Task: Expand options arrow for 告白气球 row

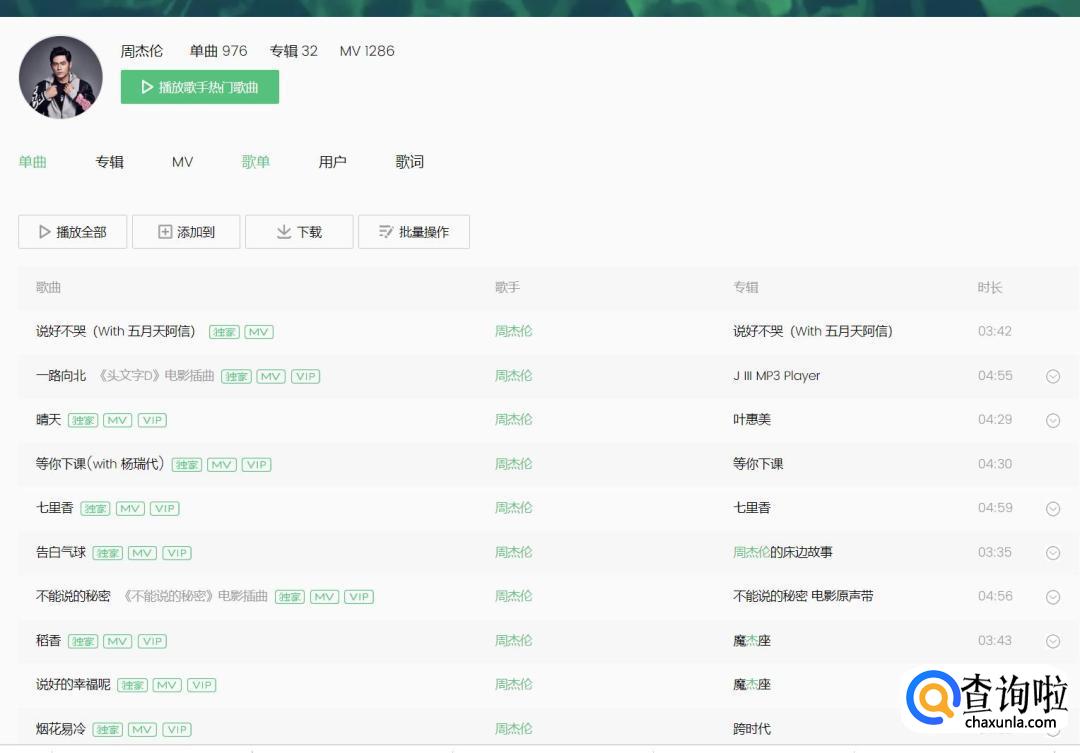Action: pyautogui.click(x=1053, y=553)
